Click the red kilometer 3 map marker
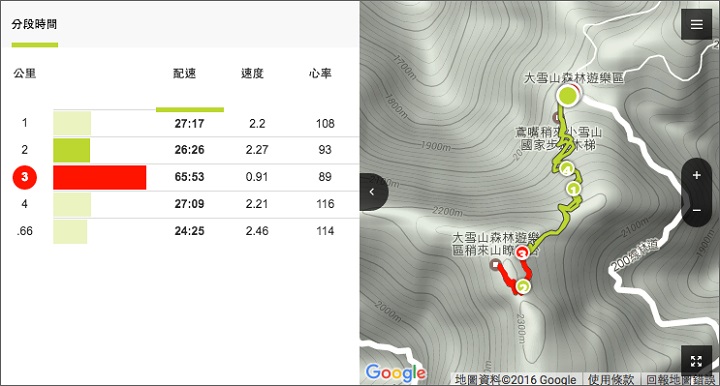 (522, 252)
